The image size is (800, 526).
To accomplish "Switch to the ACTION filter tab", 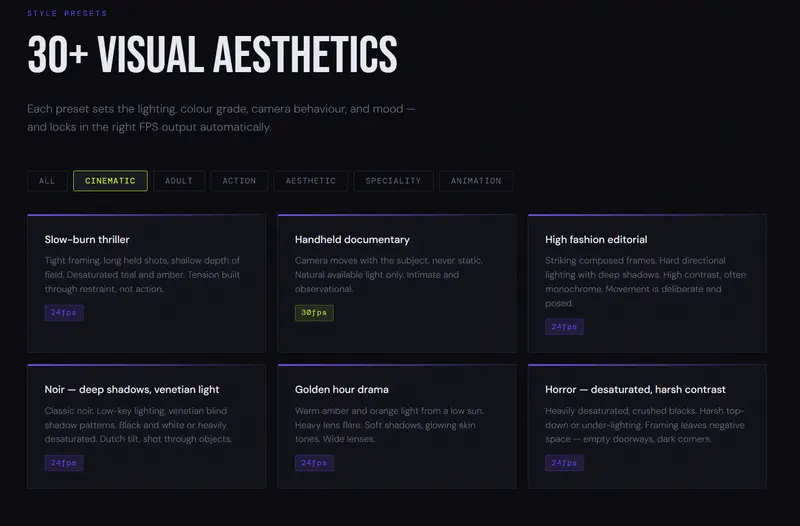I will [x=239, y=181].
